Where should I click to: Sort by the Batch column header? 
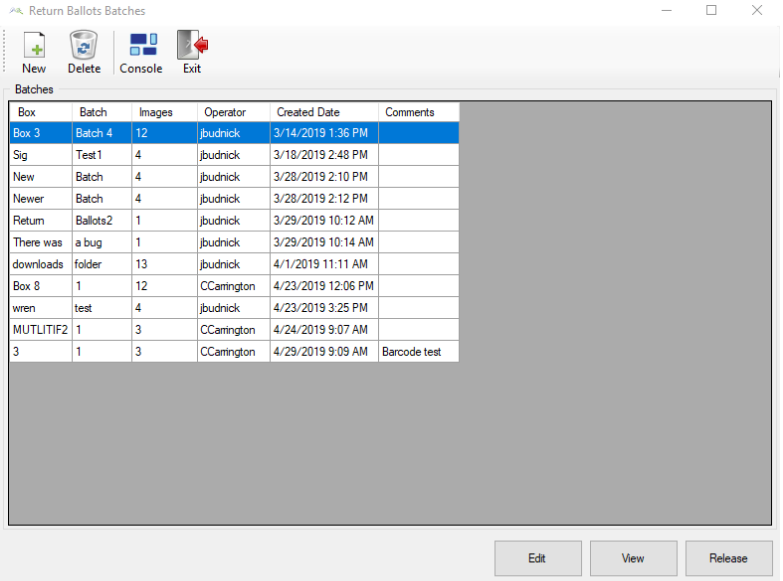(x=102, y=112)
